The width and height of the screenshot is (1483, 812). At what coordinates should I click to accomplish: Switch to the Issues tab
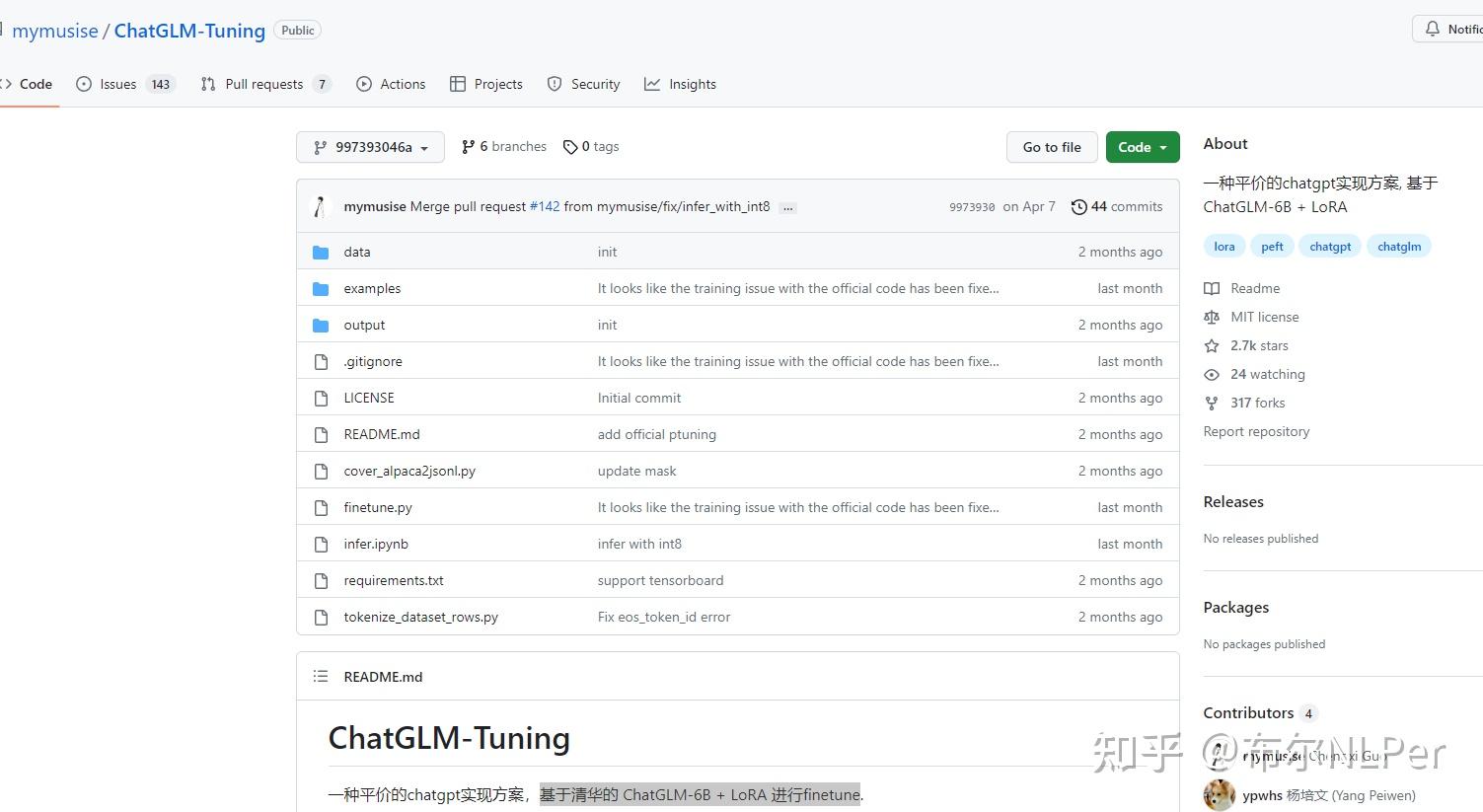tap(116, 84)
